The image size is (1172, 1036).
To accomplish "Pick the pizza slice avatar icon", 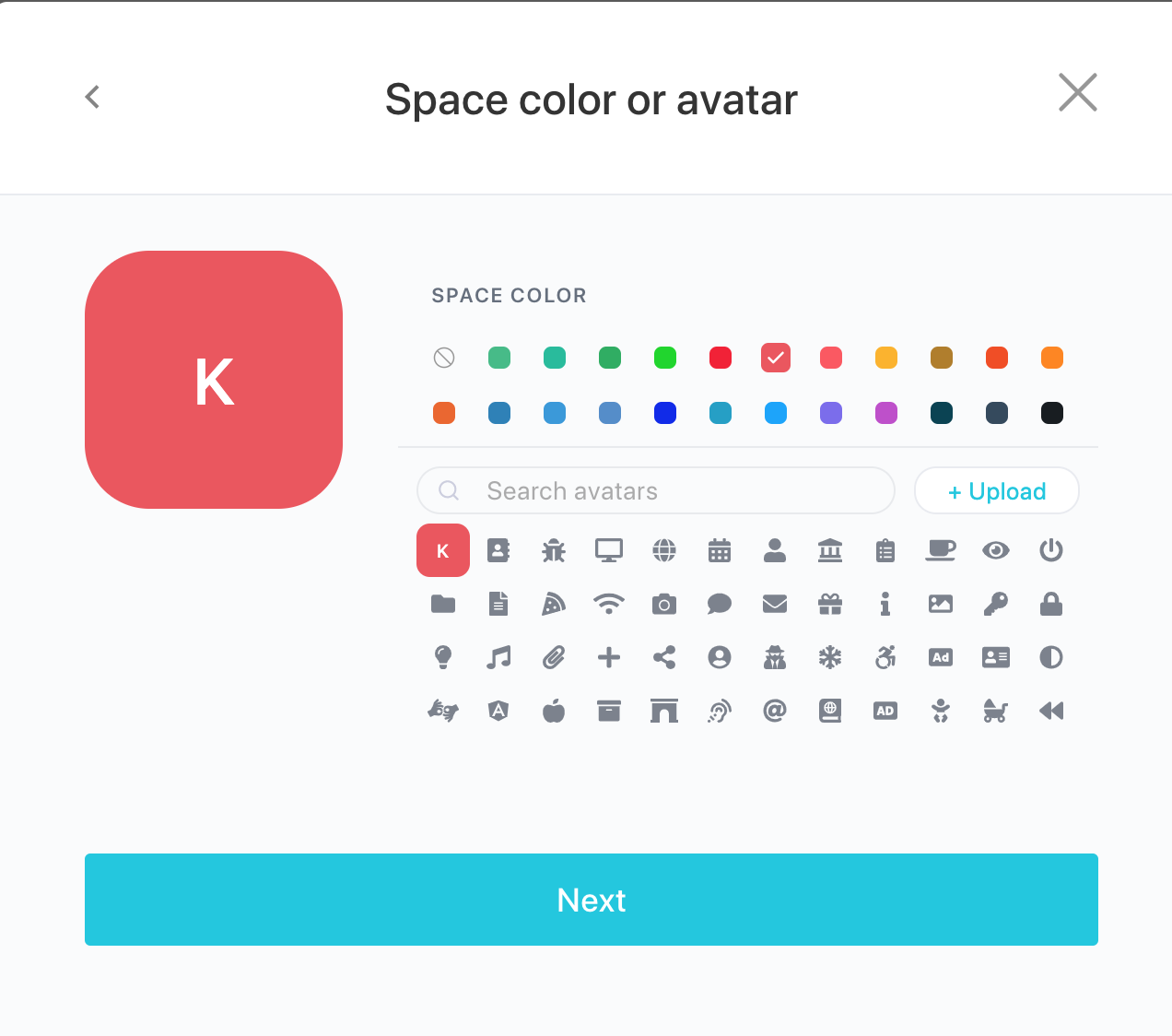I will (x=554, y=604).
